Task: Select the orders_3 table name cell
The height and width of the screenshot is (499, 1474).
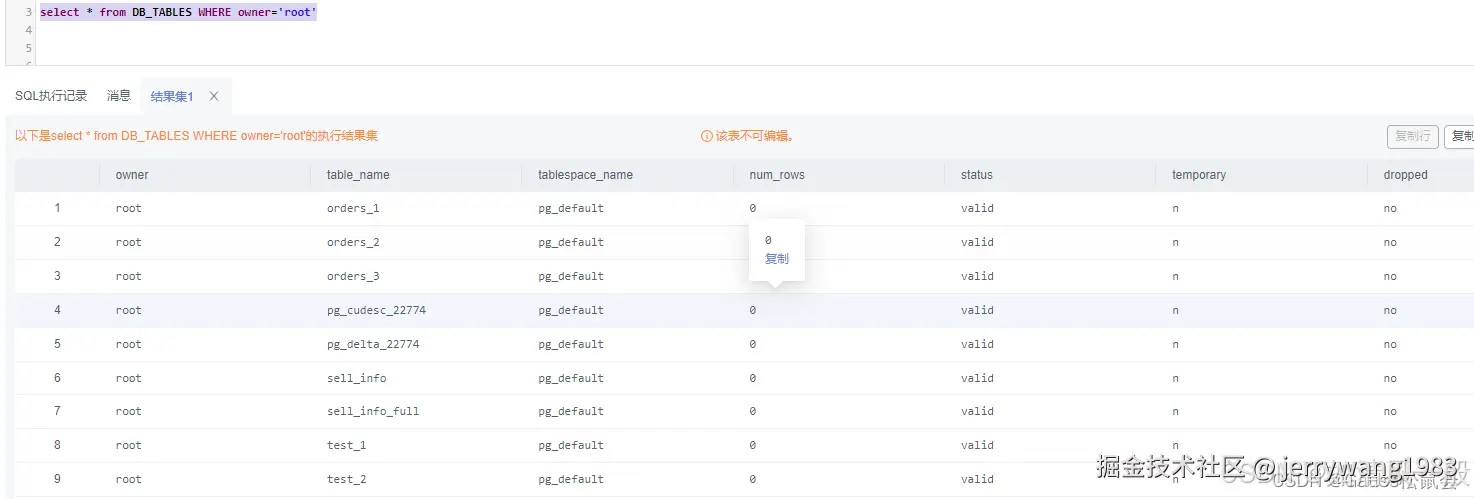Action: pyautogui.click(x=353, y=277)
